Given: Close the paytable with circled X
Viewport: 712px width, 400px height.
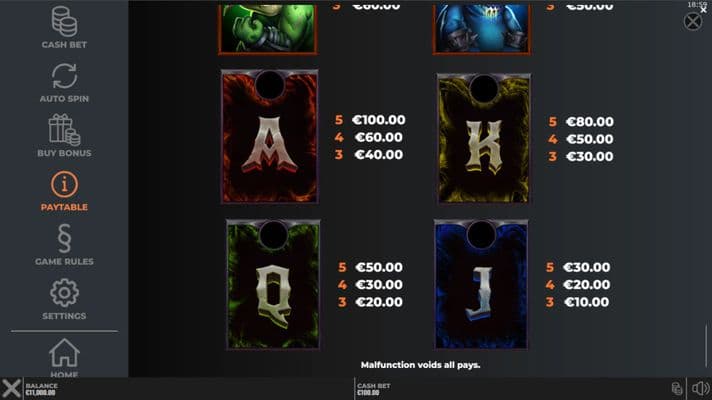Looking at the screenshot, I should [692, 21].
